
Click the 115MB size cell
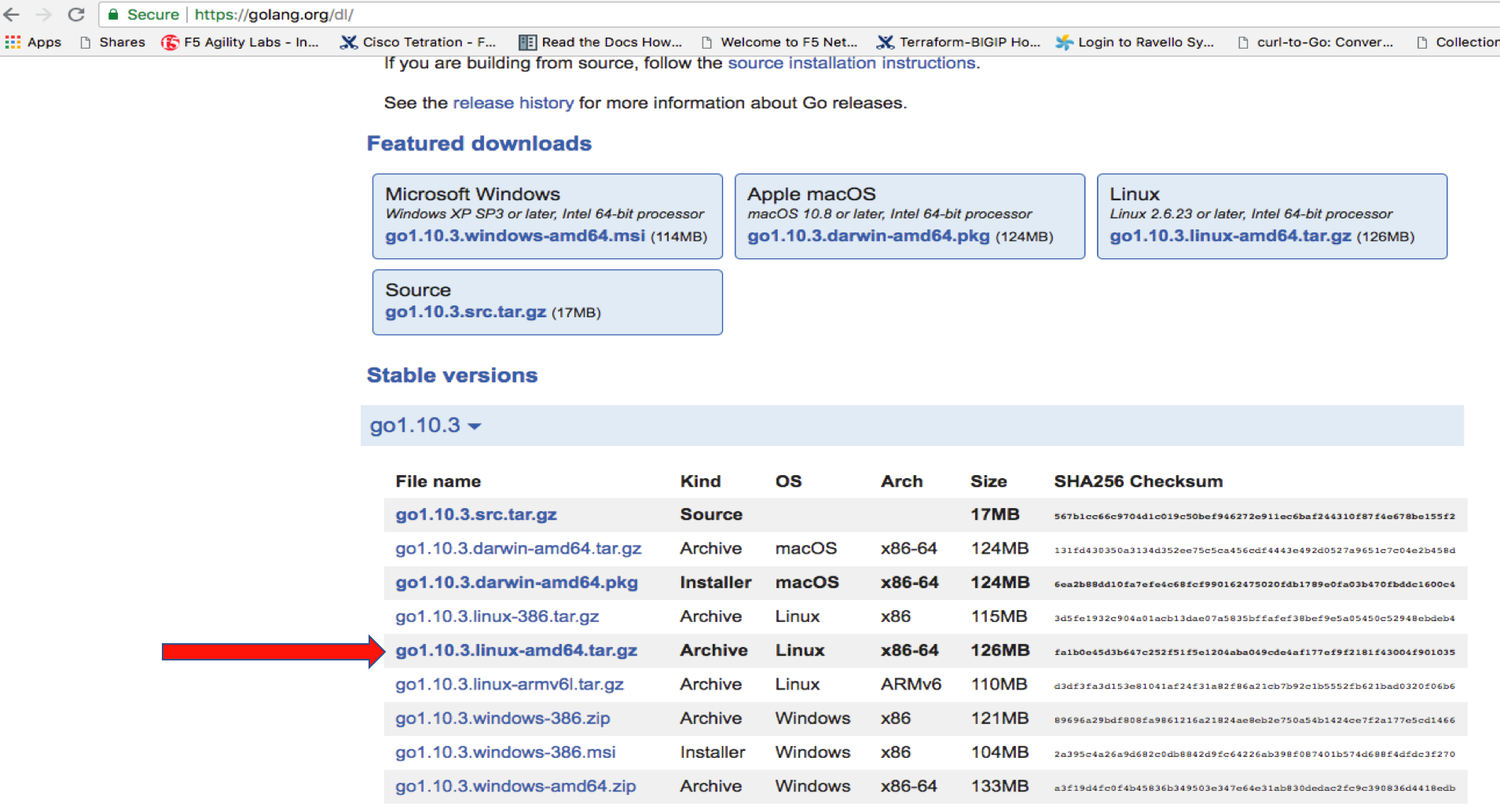pyautogui.click(x=999, y=616)
